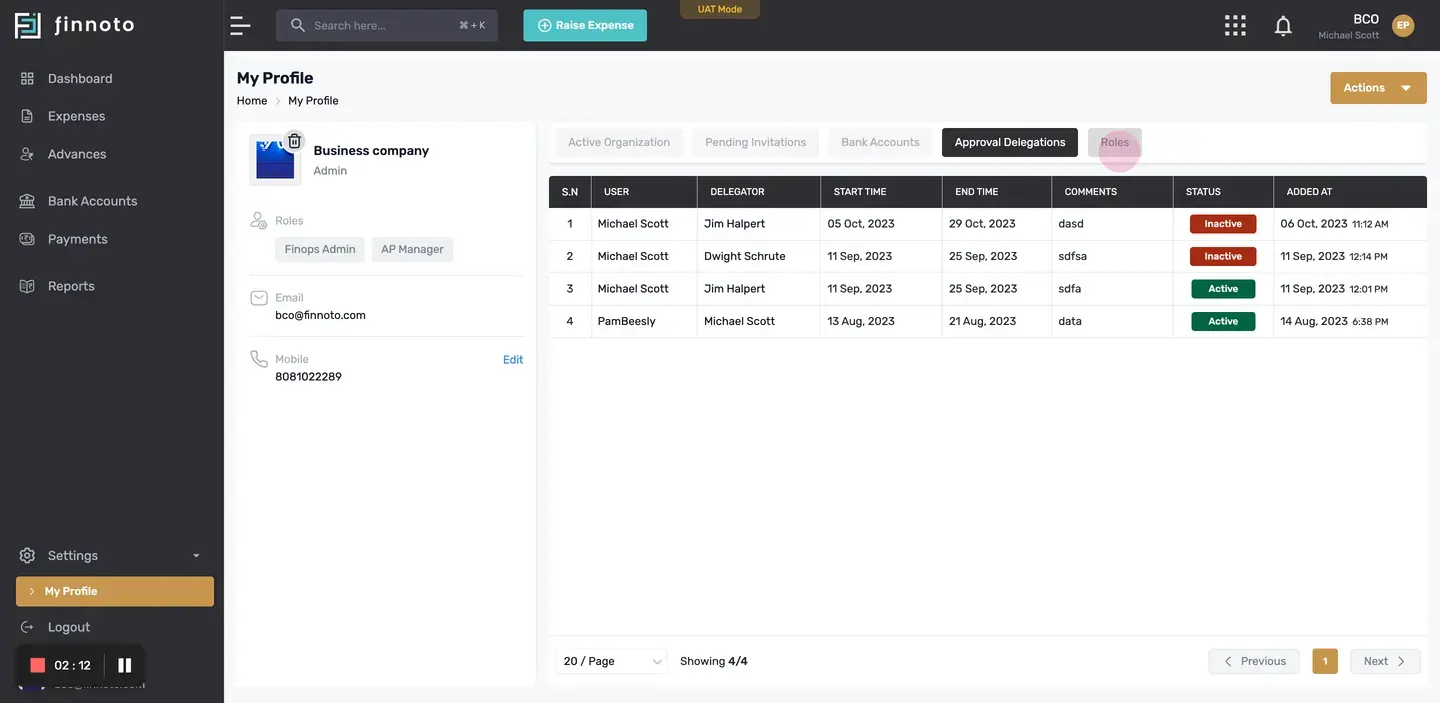
Task: Open the 20 / Page dropdown
Action: point(612,661)
